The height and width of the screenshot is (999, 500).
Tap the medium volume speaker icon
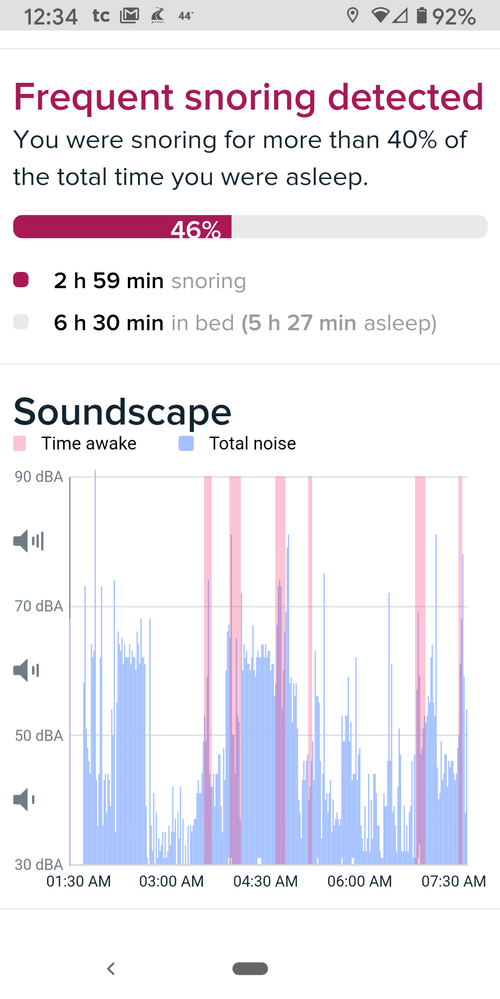pos(25,670)
